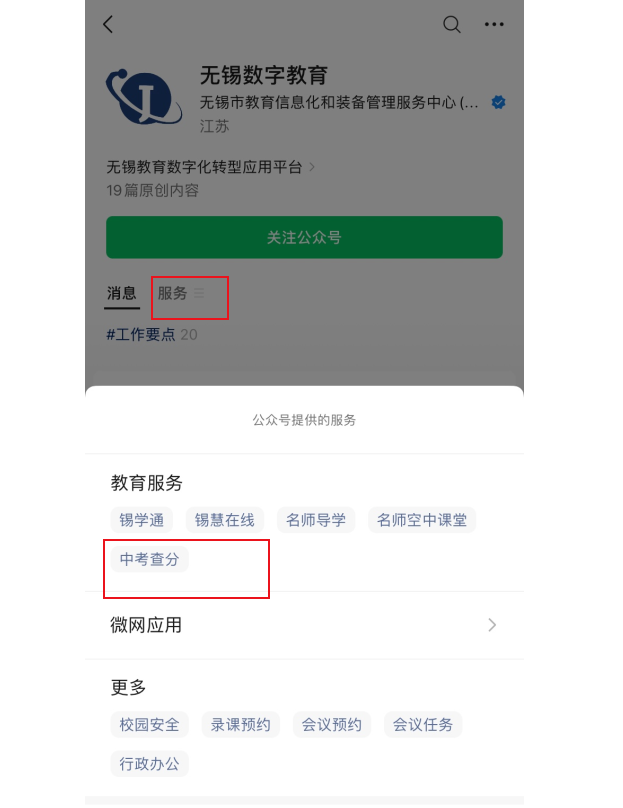Select the 锡慧在线 service

coord(225,520)
